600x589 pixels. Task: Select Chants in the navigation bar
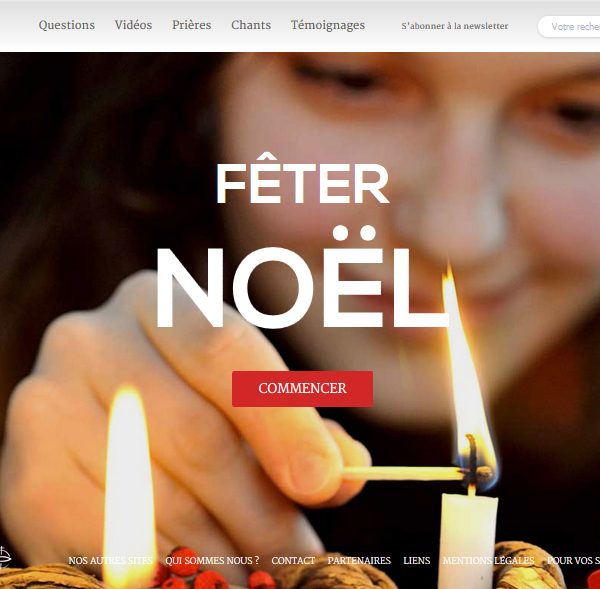(251, 25)
